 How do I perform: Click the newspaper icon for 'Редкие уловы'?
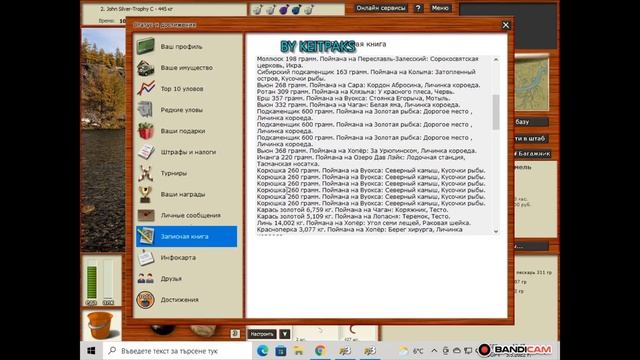[145, 110]
